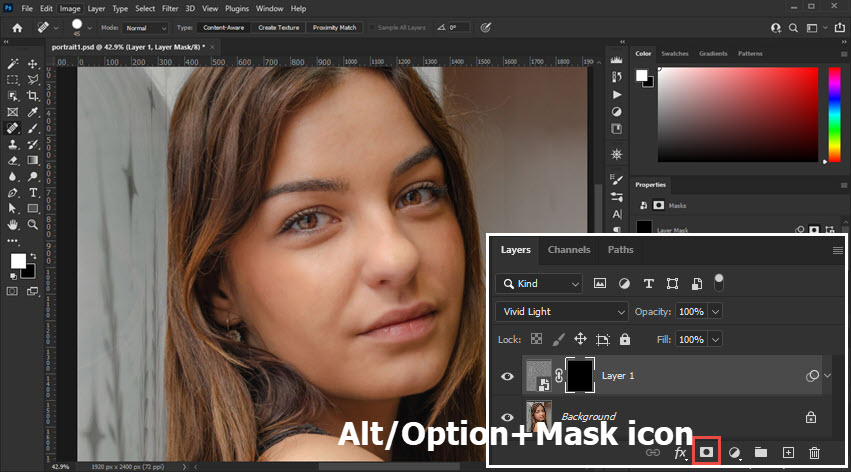The image size is (851, 472).
Task: Select the Clone Stamp tool
Action: pyautogui.click(x=12, y=144)
